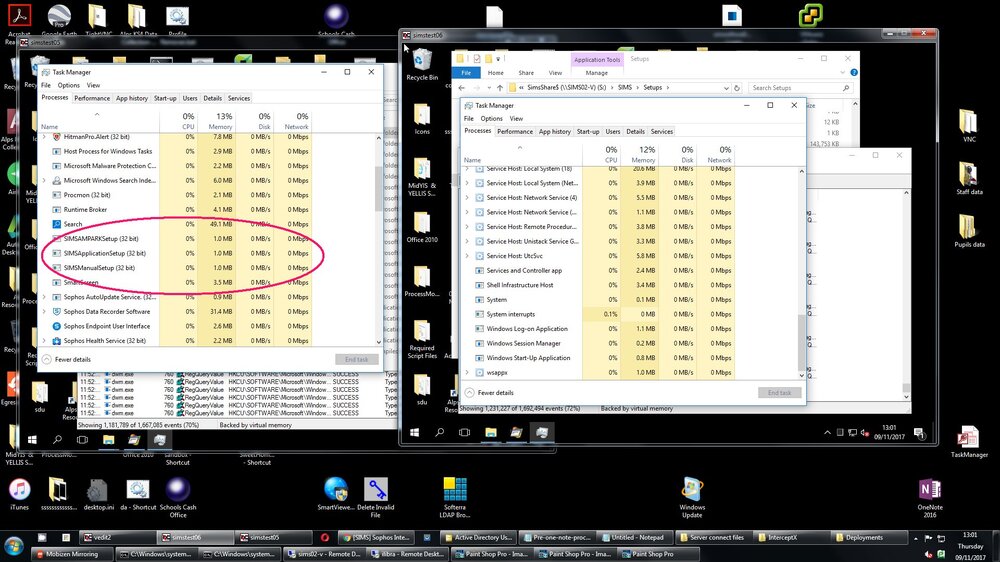The width and height of the screenshot is (1000, 562).
Task: Open the OneNote 2016 desktop icon
Action: point(930,497)
